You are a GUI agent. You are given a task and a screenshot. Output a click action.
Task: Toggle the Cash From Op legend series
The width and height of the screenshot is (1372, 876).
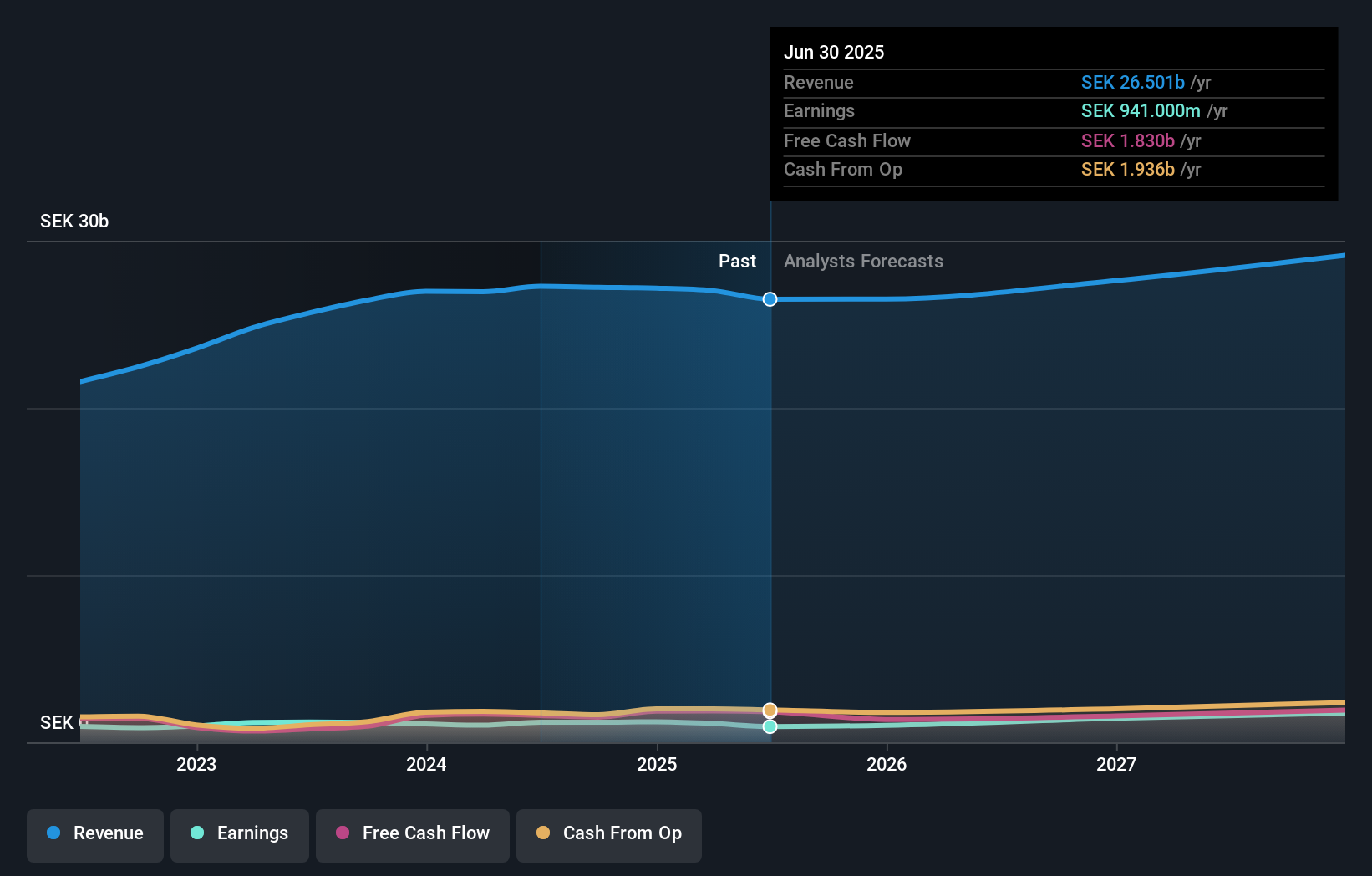tap(609, 834)
